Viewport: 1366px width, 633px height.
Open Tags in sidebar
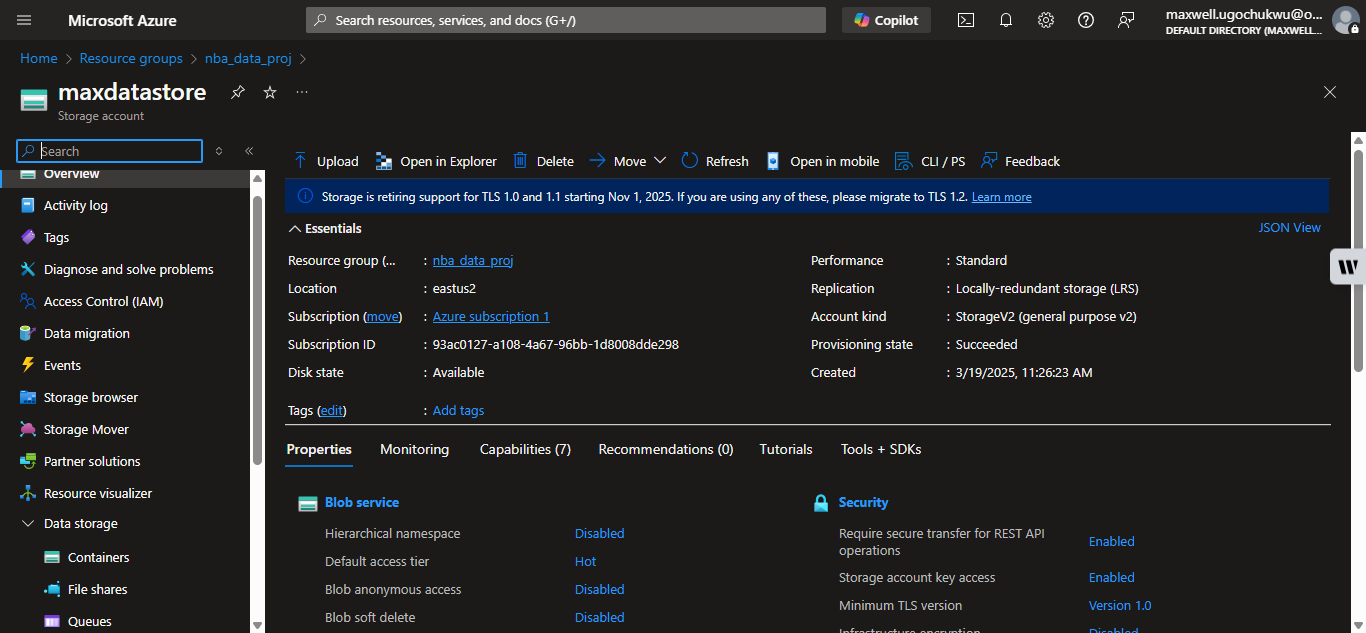coord(56,237)
